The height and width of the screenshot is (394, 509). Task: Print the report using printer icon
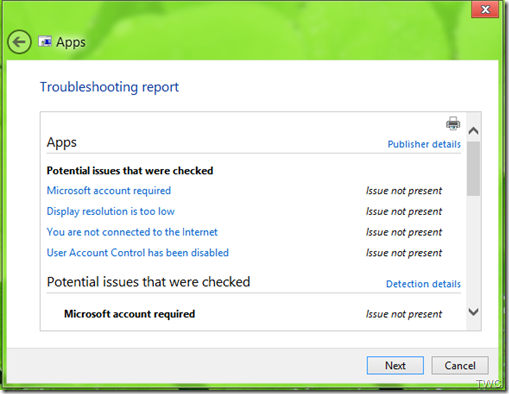coord(453,123)
